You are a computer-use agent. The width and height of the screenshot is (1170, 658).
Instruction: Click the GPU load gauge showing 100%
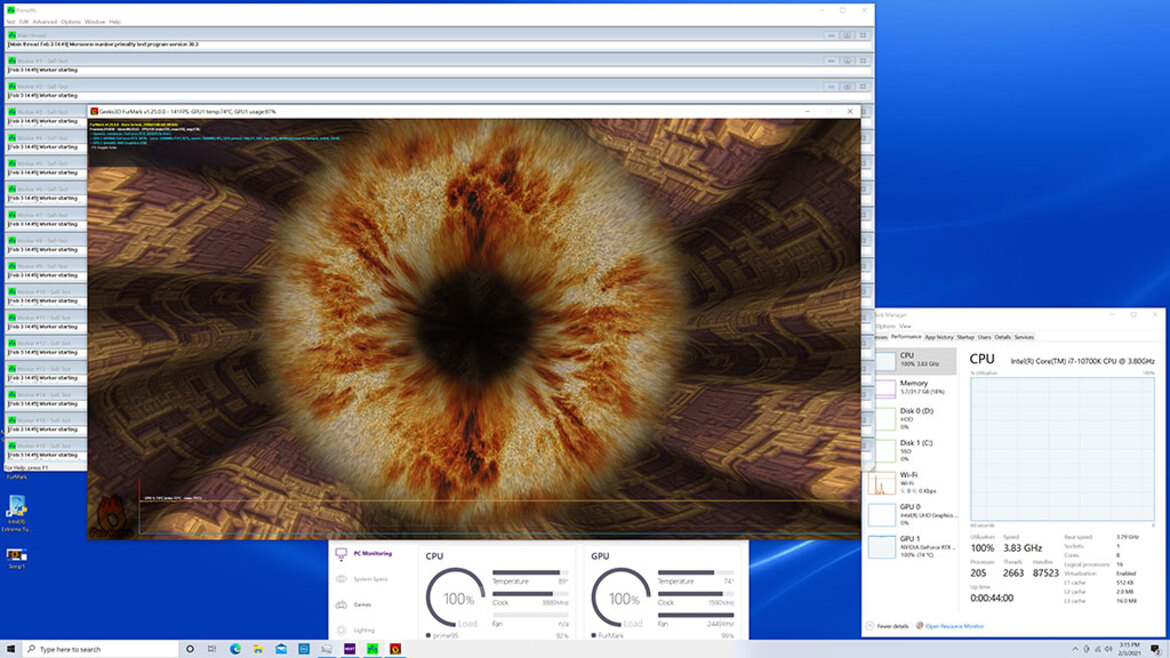coord(621,598)
